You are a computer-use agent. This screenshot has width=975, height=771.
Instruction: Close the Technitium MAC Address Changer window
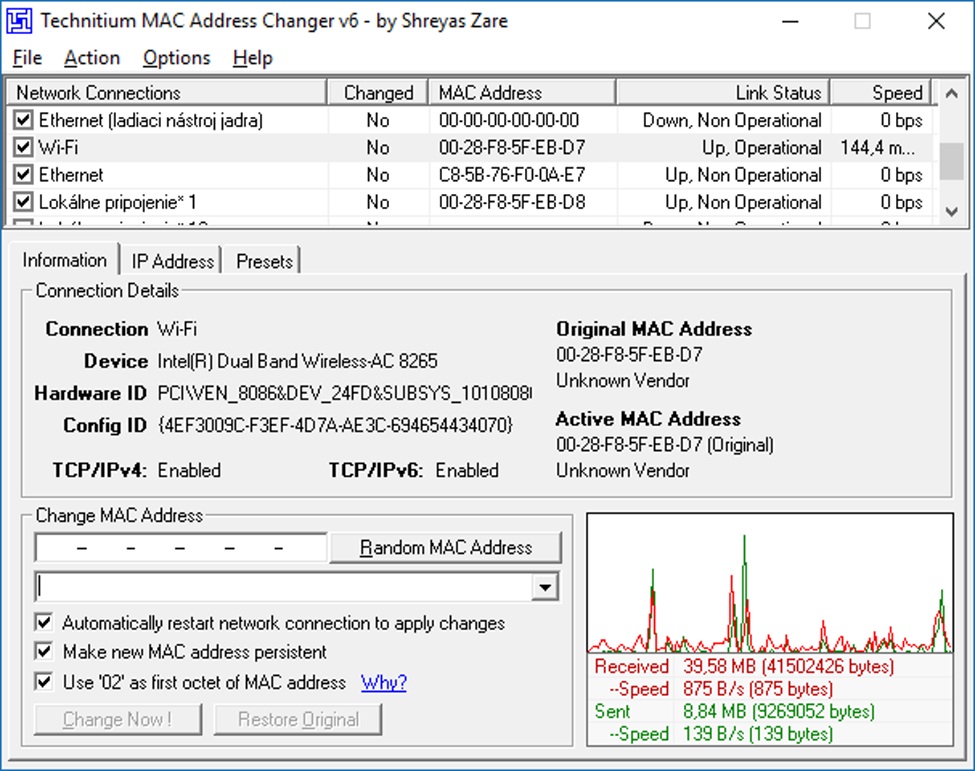click(x=936, y=22)
